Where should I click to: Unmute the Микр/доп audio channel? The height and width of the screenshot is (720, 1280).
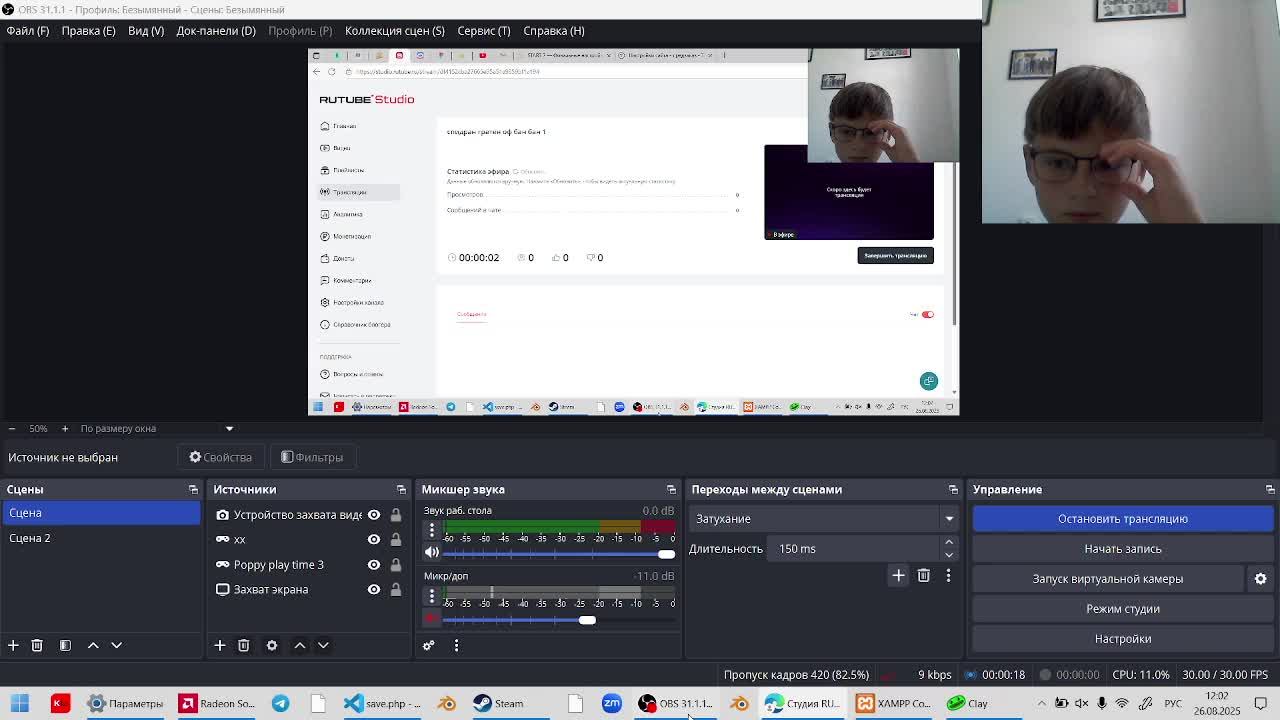tap(432, 618)
